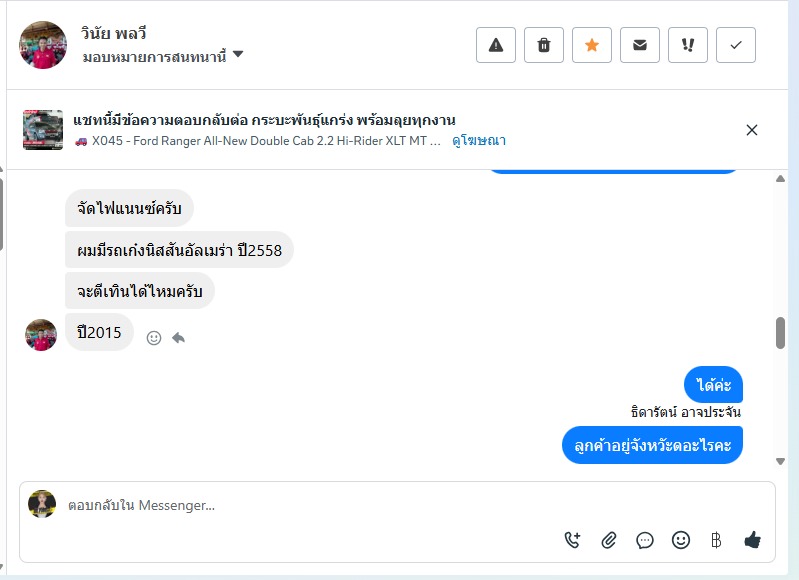This screenshot has height=580, width=799.
Task: Mark conversation done with checkmark button
Action: pos(736,45)
